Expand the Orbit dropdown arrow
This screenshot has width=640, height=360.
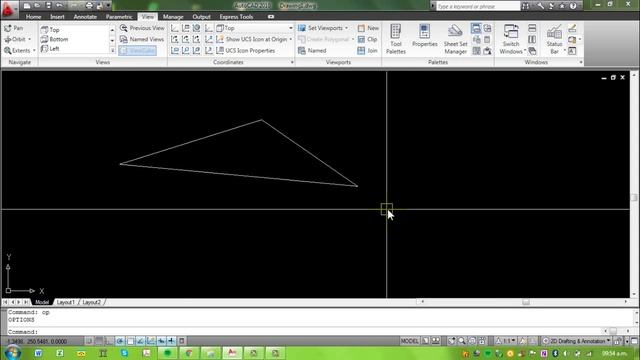pos(29,39)
